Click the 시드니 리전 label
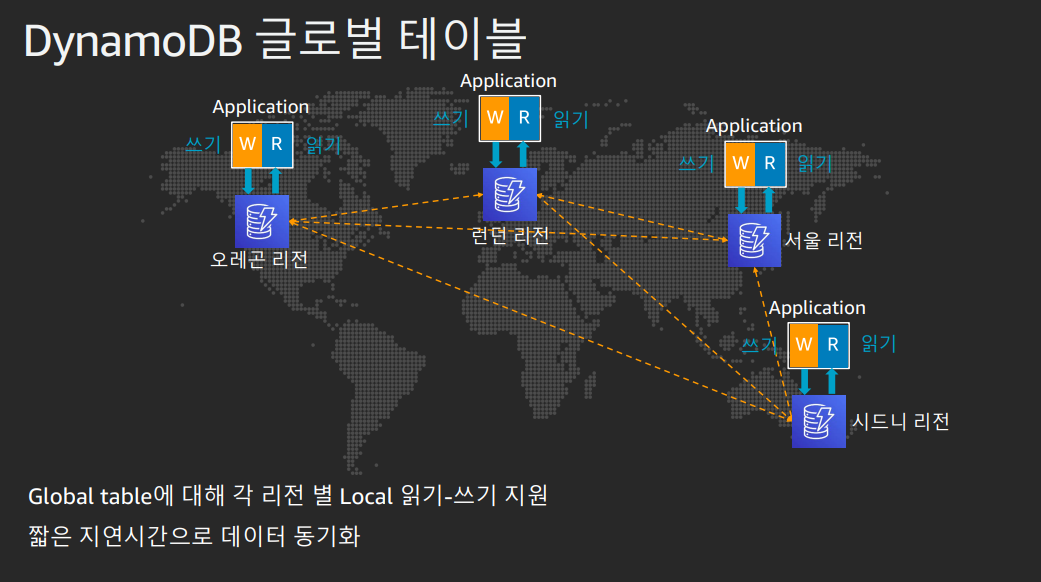This screenshot has height=582, width=1041. pyautogui.click(x=901, y=421)
